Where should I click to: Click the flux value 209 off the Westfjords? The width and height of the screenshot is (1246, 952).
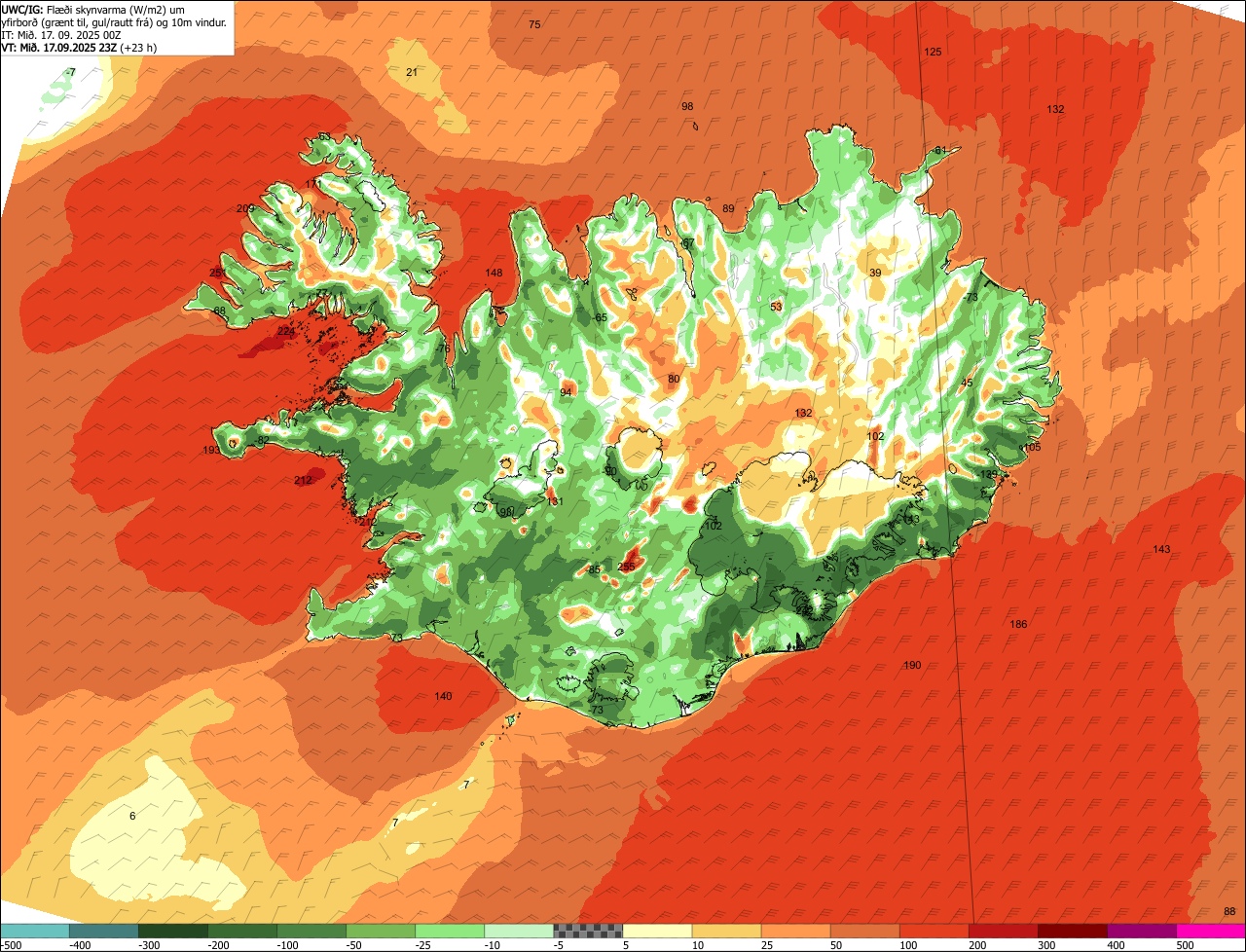[x=245, y=208]
